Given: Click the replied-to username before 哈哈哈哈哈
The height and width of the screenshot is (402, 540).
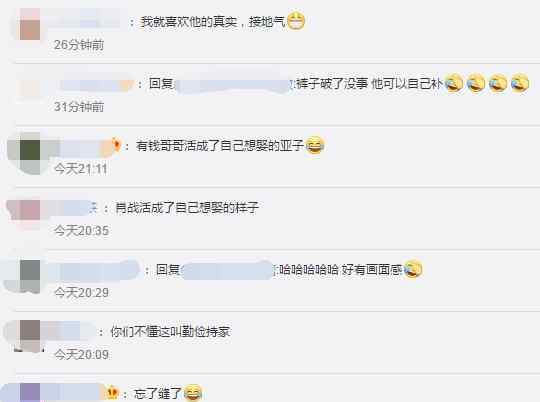Looking at the screenshot, I should click(228, 270).
